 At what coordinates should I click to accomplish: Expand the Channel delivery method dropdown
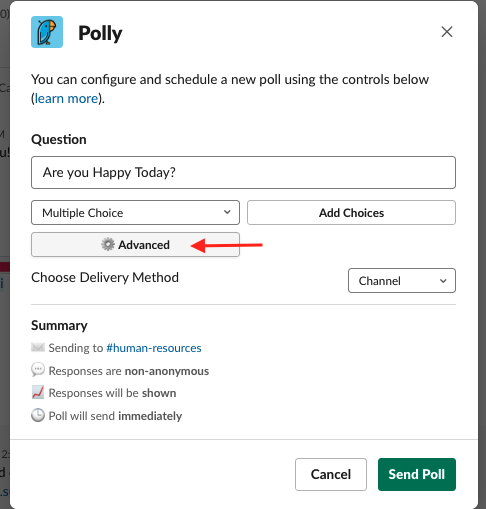tap(402, 281)
